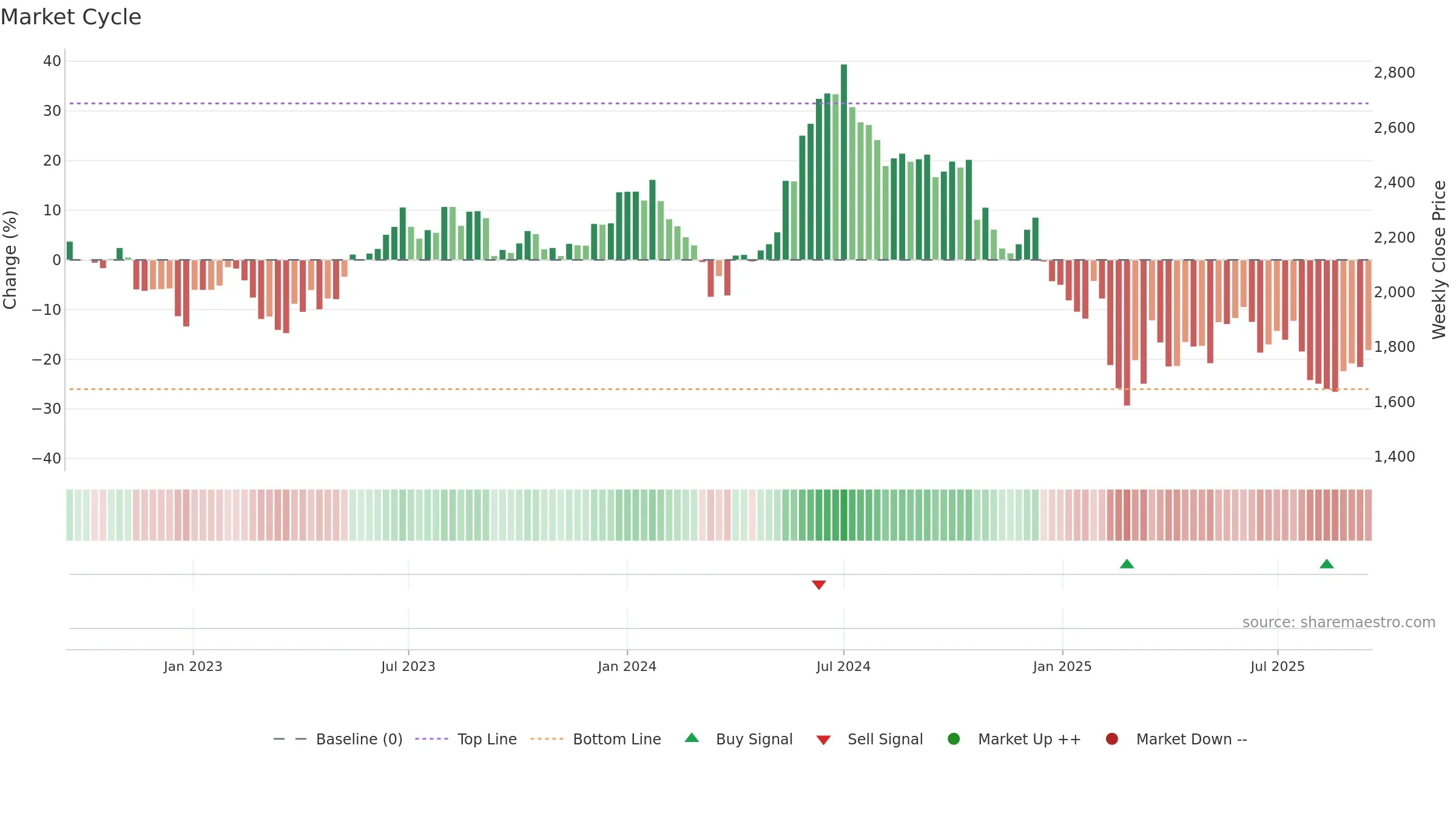The image size is (1456, 819).
Task: Click the Change (%) axis title
Action: click(10, 260)
